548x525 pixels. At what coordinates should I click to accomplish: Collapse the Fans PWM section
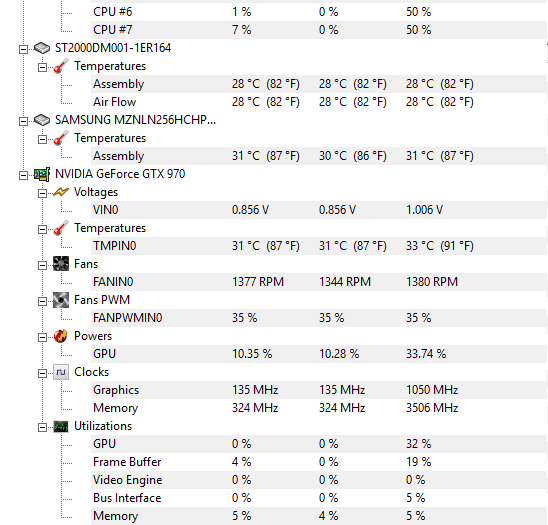tap(42, 301)
